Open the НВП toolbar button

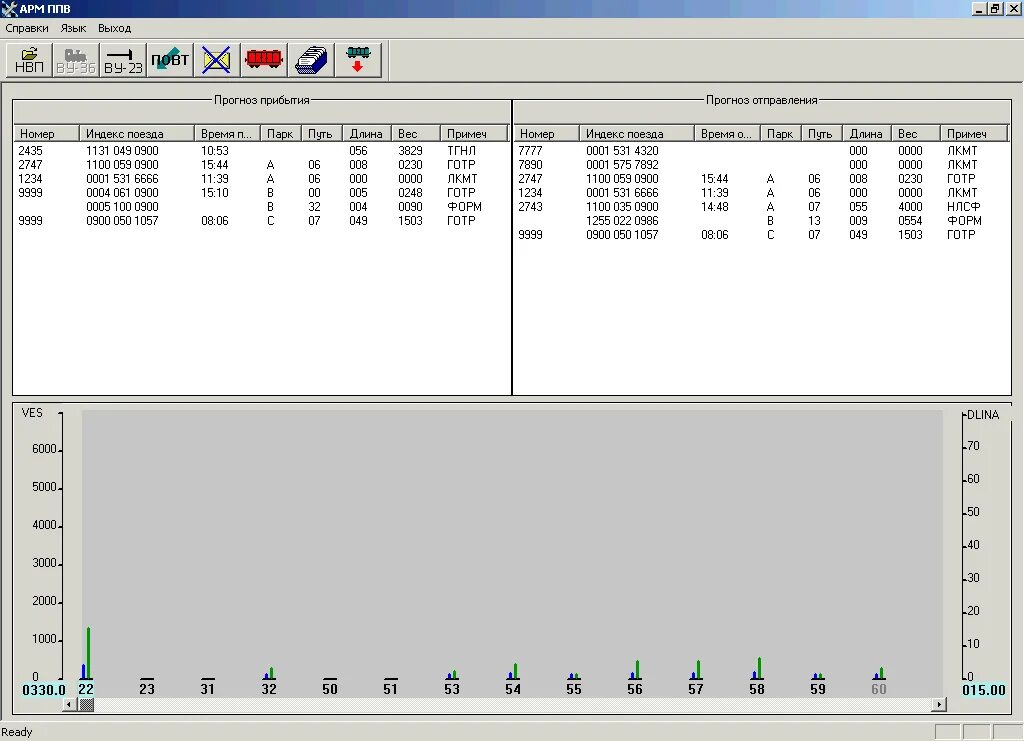29,60
